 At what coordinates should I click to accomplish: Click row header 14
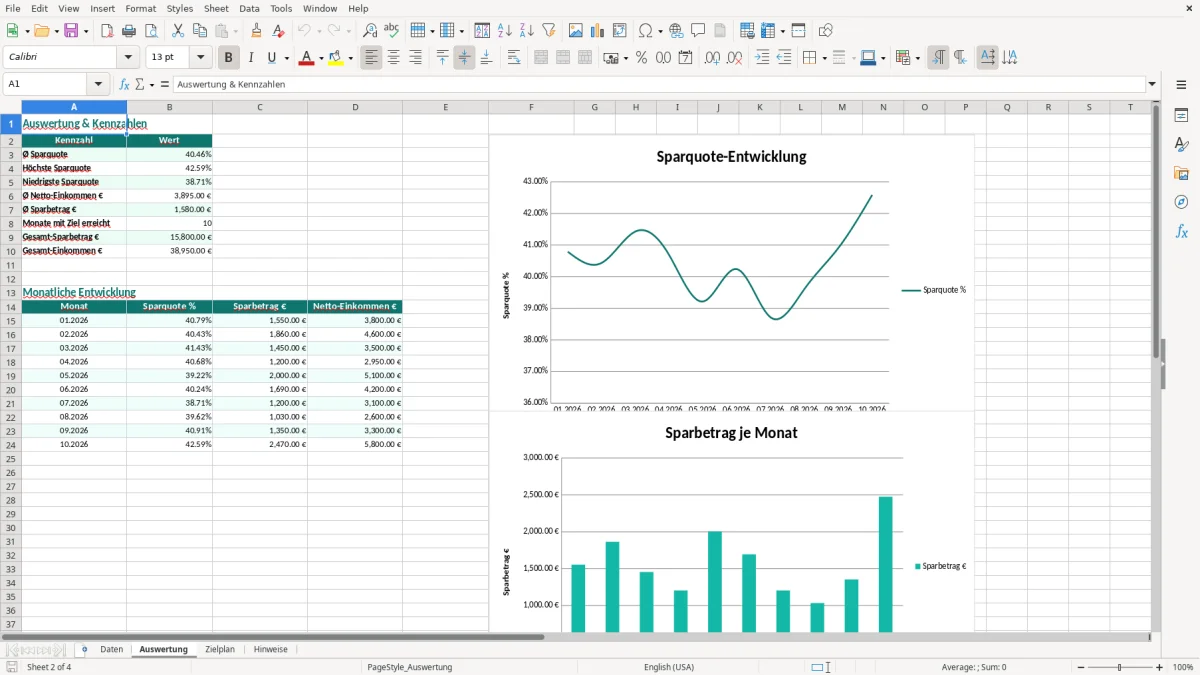pyautogui.click(x=10, y=307)
